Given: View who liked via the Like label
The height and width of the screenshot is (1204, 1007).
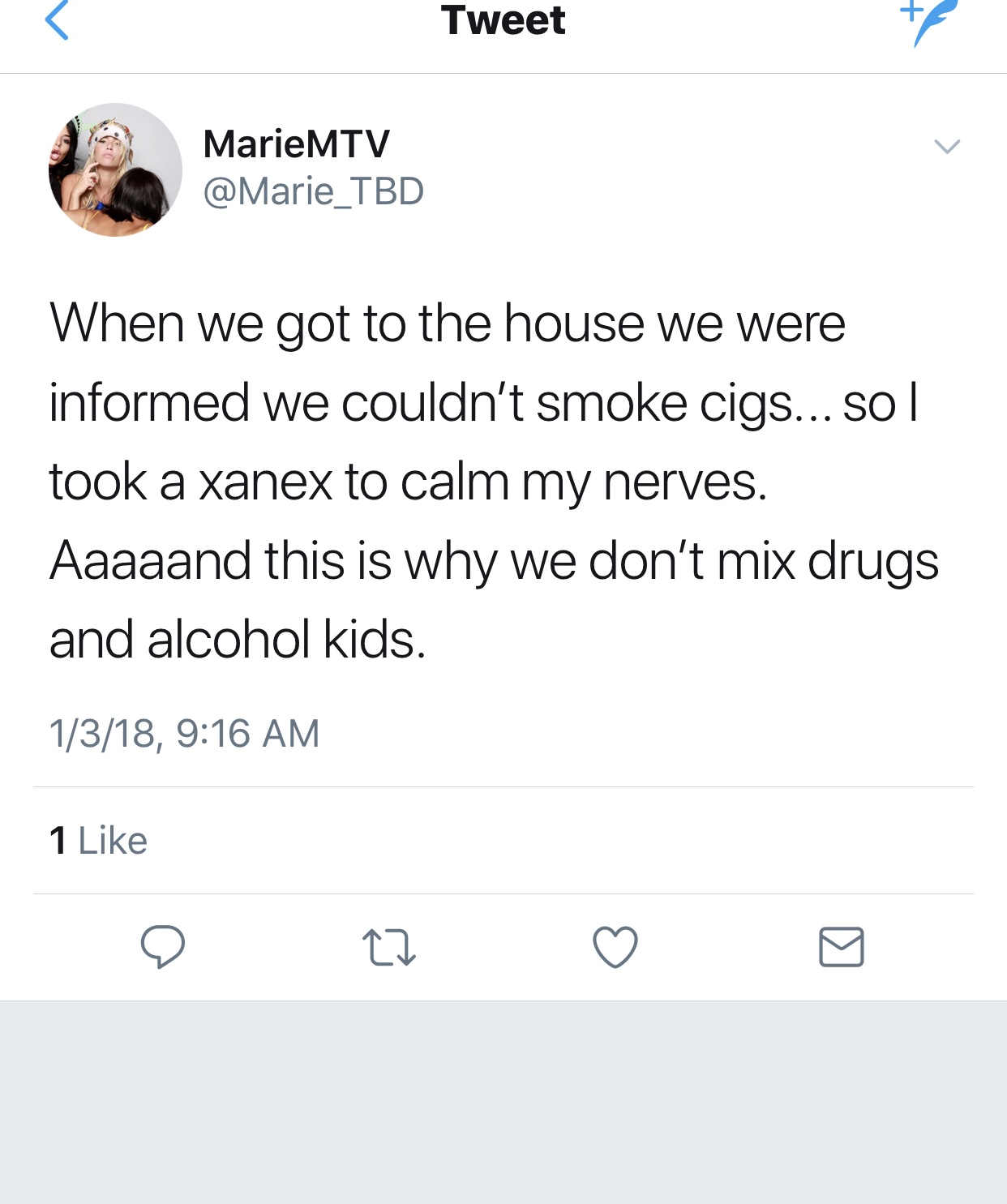Looking at the screenshot, I should (113, 841).
